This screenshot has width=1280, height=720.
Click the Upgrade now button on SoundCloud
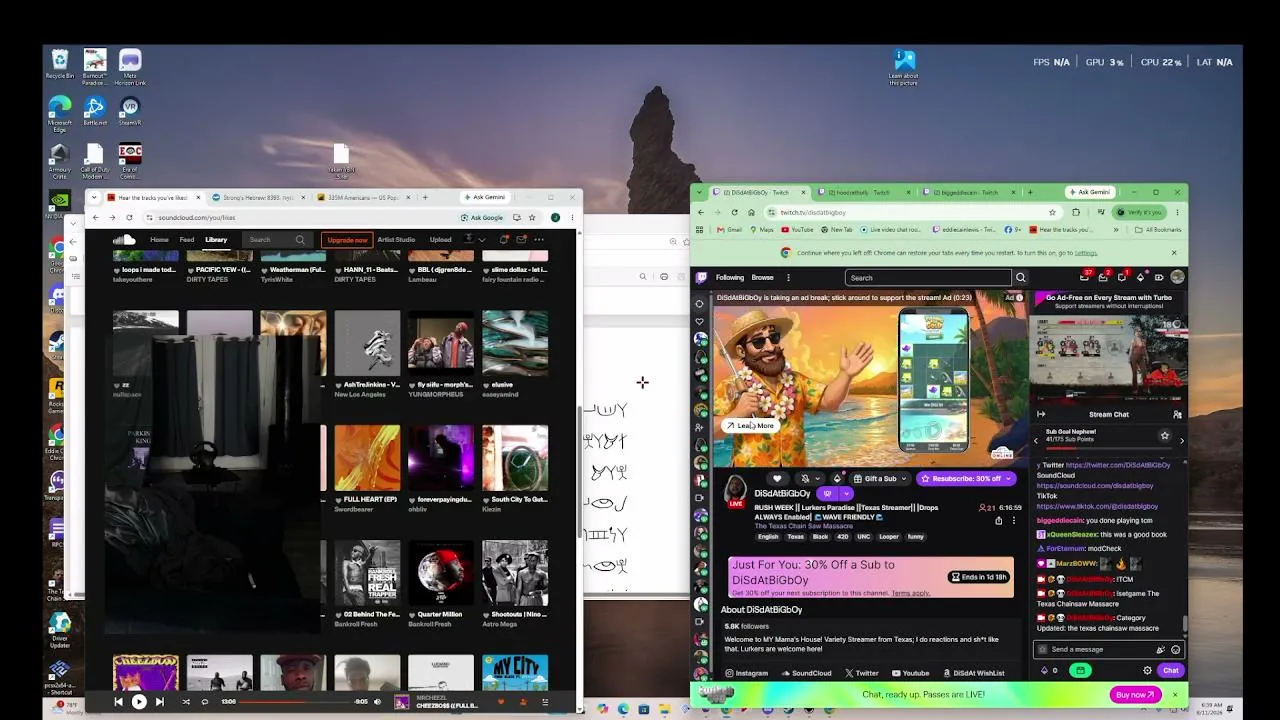(347, 240)
